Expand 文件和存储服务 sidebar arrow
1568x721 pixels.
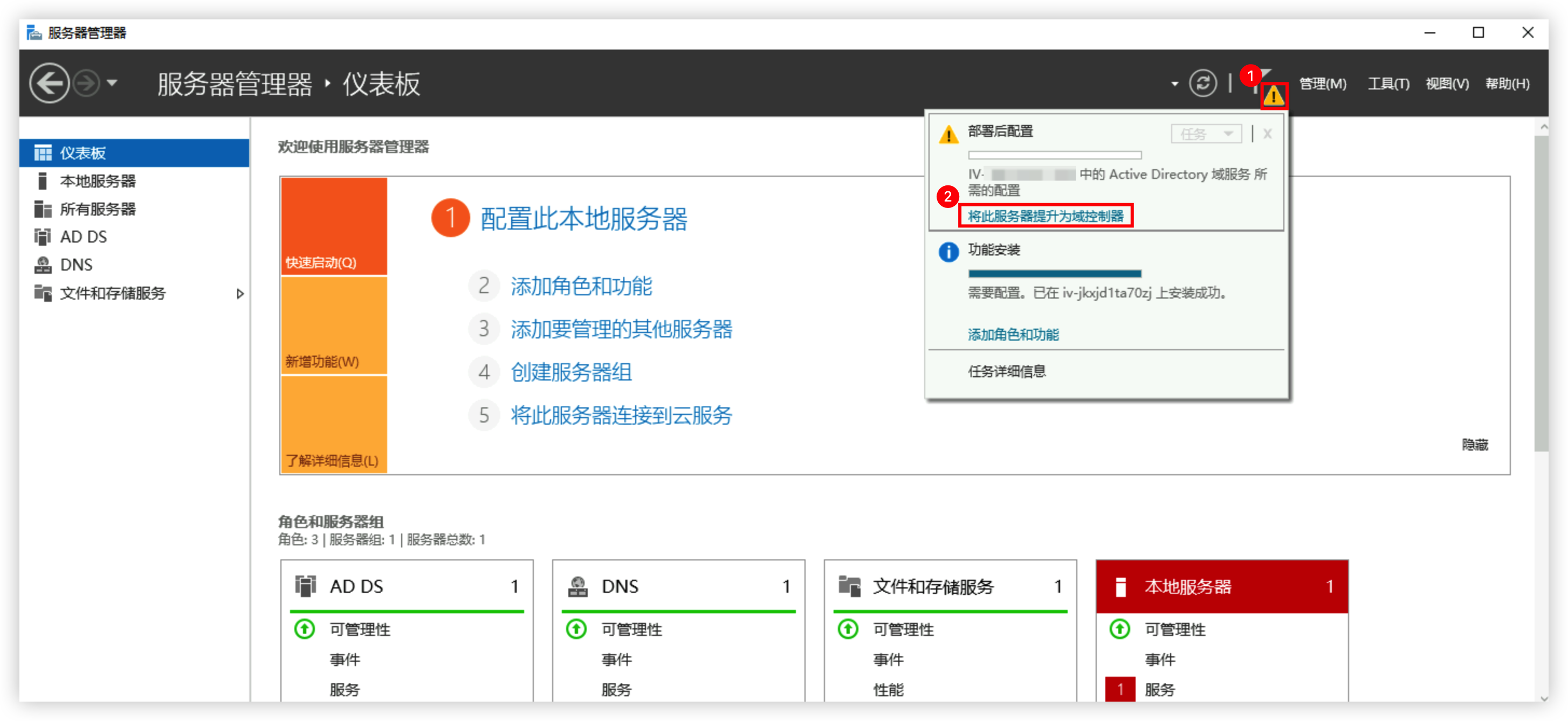point(240,293)
